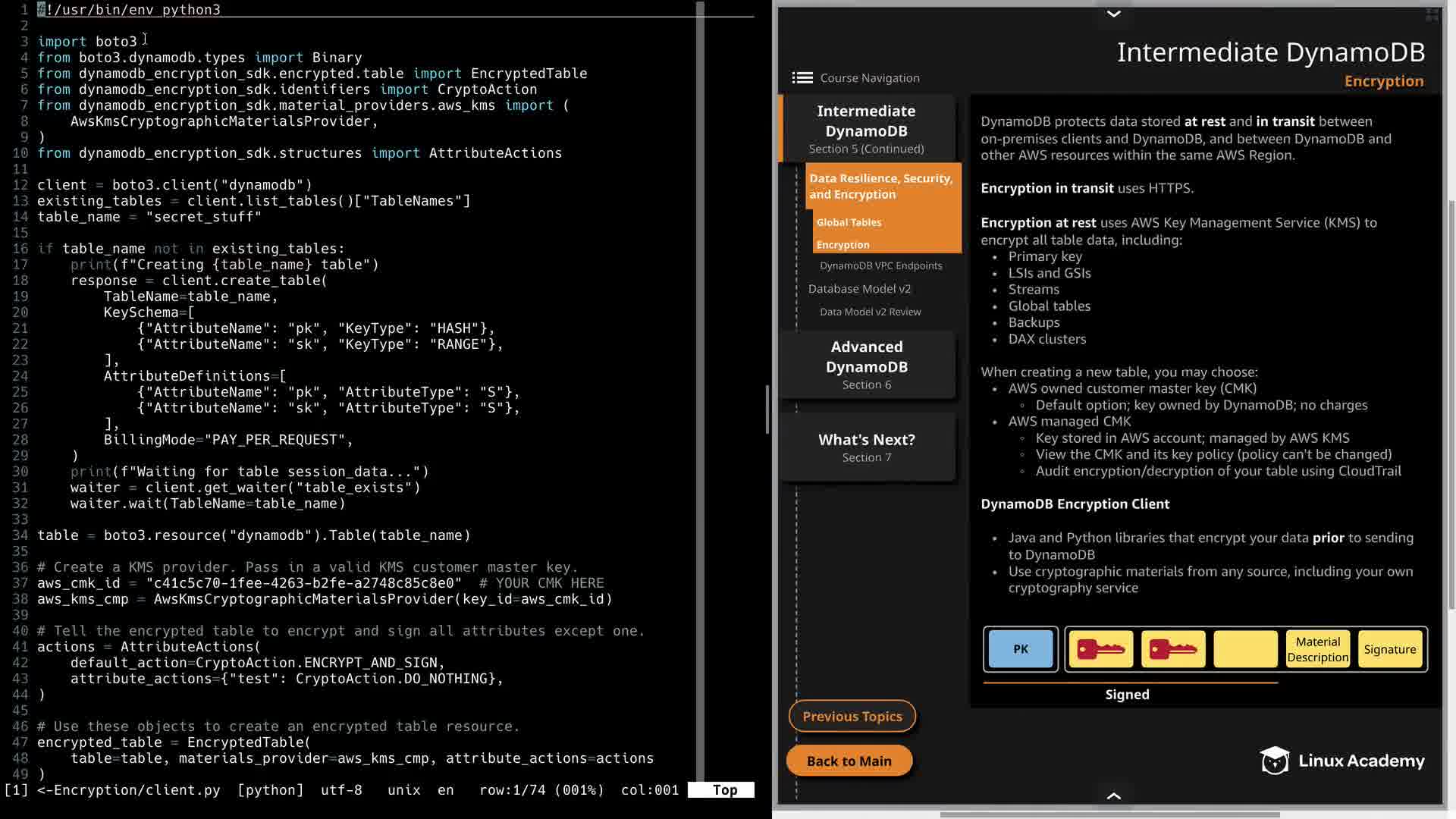Click the bottom chevron-up arrow
This screenshot has width=1456, height=819.
1113,795
